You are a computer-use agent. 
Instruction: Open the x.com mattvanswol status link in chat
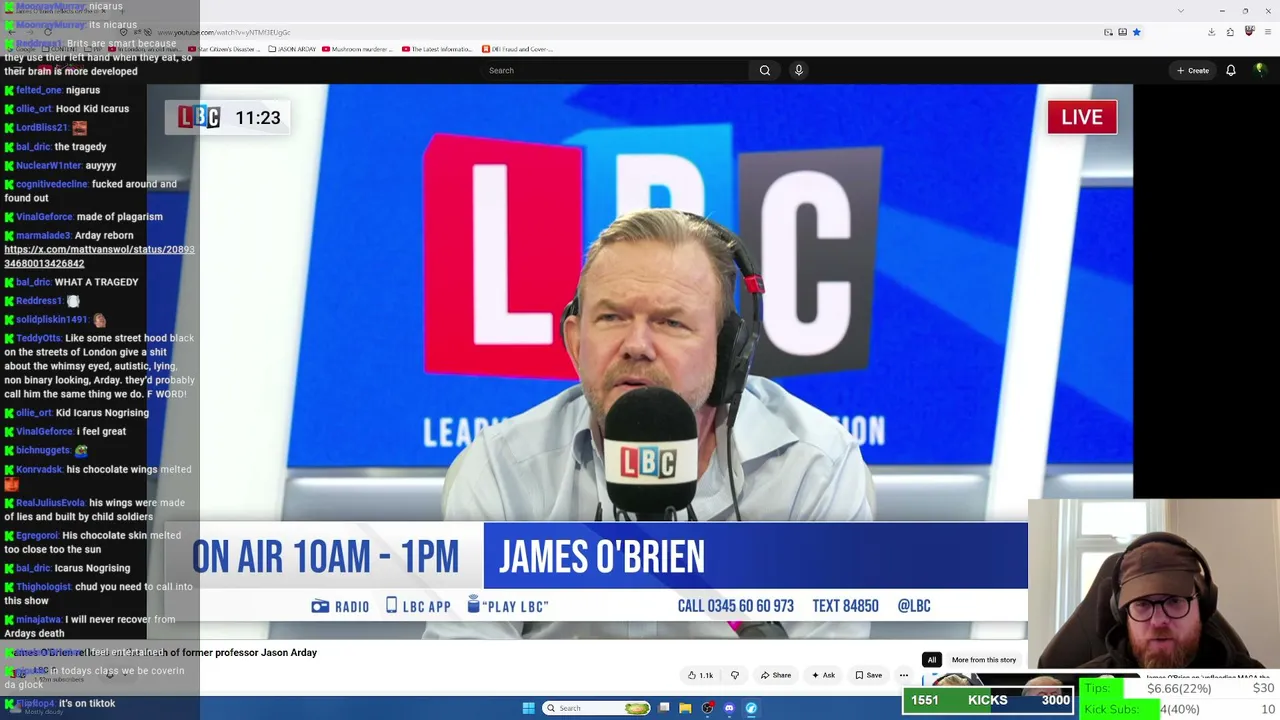tap(99, 256)
